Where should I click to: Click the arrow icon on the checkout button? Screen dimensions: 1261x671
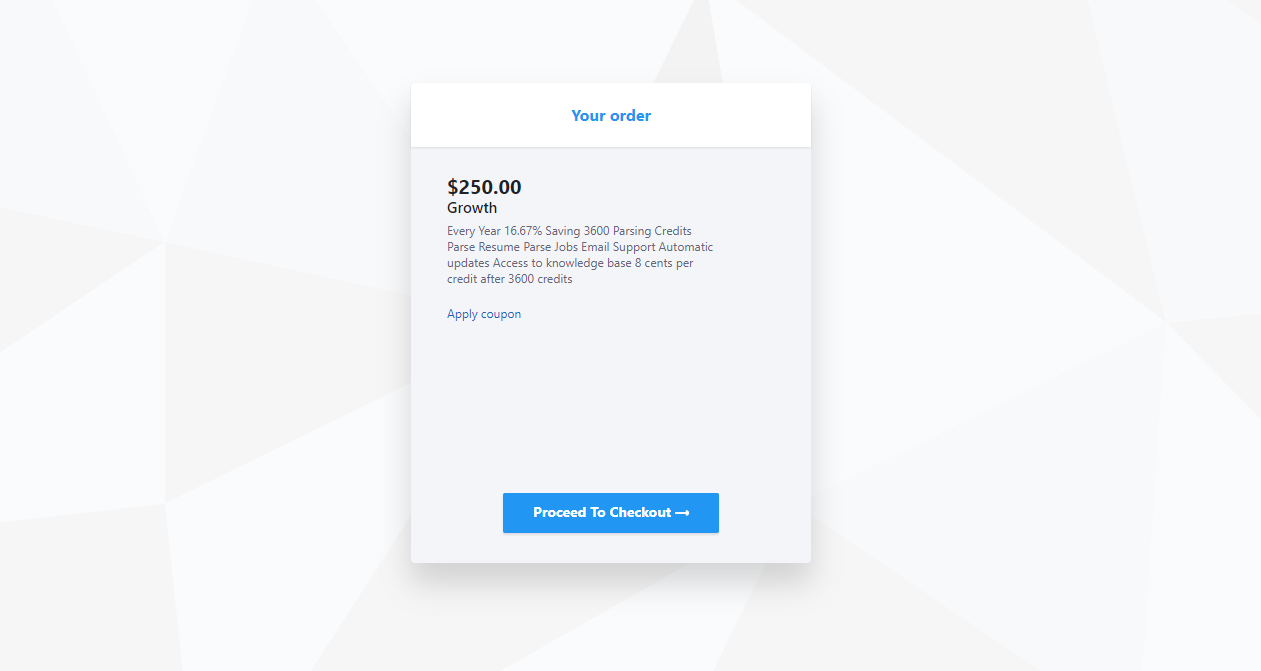[683, 513]
